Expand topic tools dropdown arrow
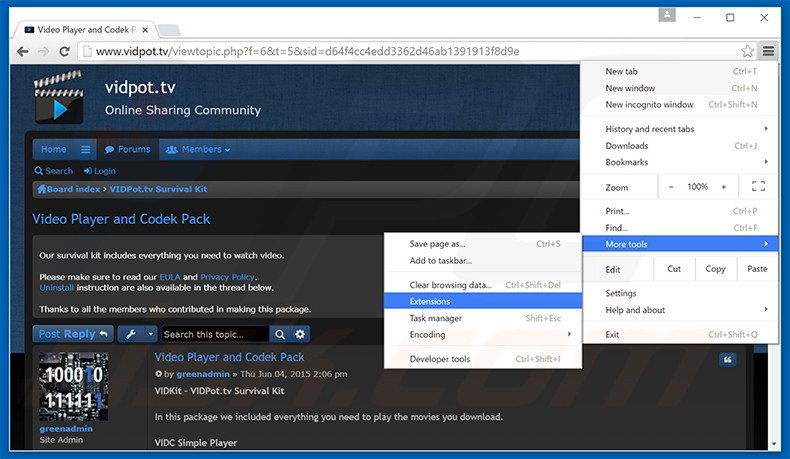790x459 pixels. point(150,334)
